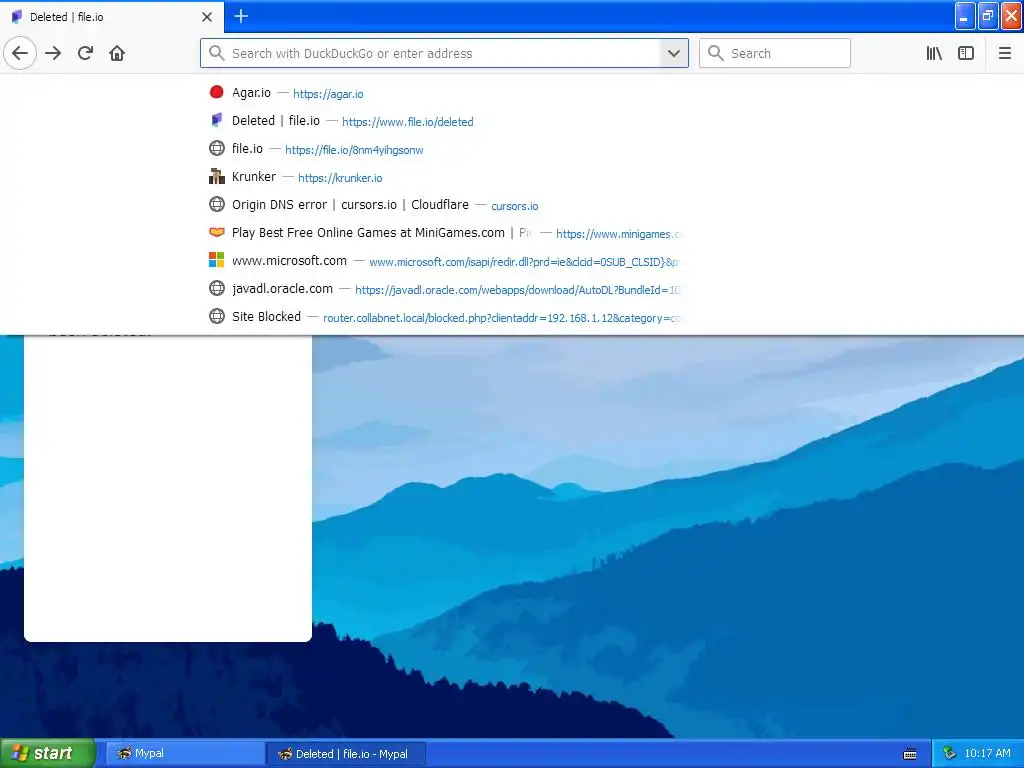Choose Krunker suggestion
Image resolution: width=1024 pixels, height=768 pixels.
coord(444,177)
